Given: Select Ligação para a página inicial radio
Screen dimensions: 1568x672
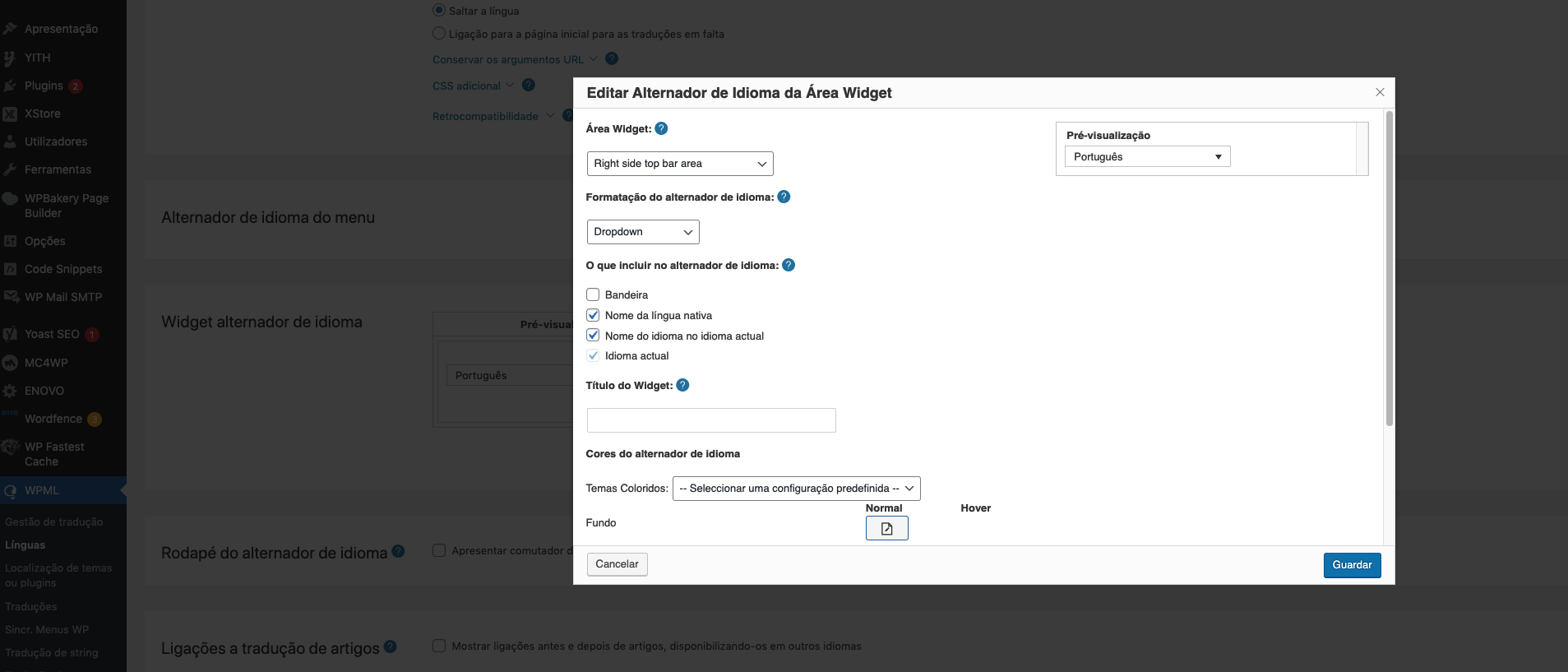Looking at the screenshot, I should coord(439,34).
